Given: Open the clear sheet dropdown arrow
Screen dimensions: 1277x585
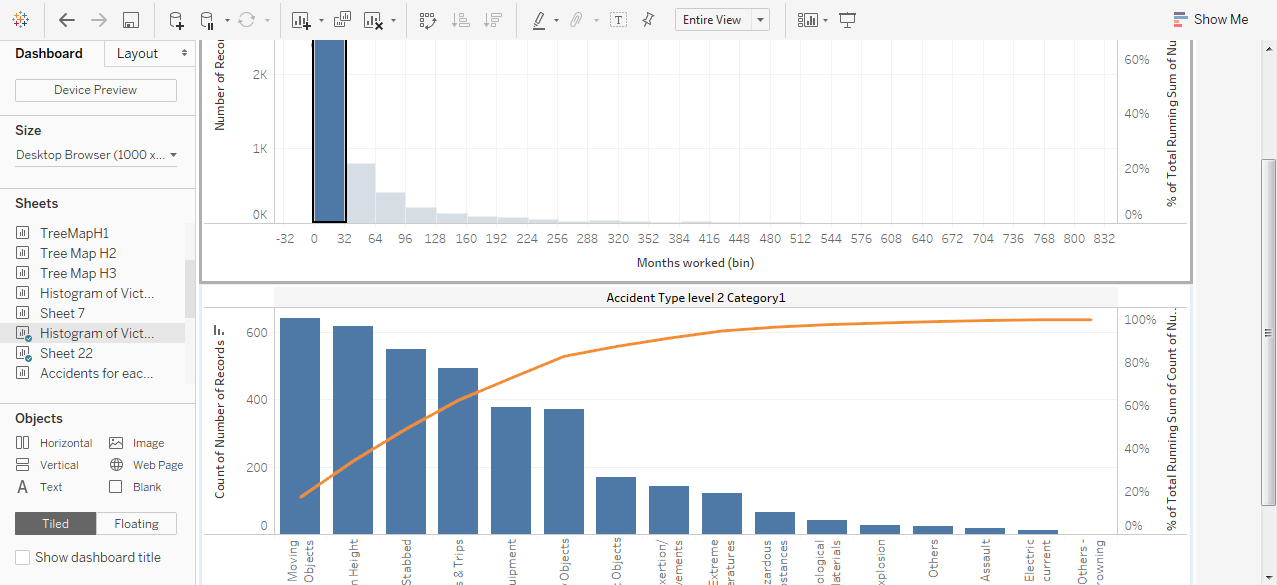Looking at the screenshot, I should pos(393,20).
